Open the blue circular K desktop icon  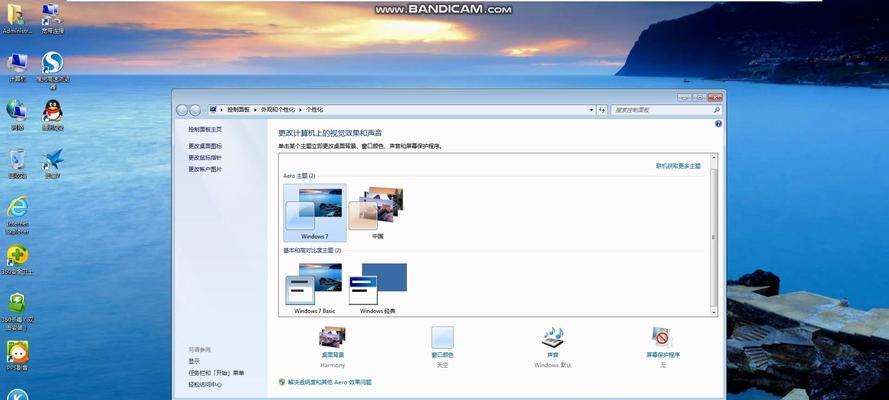(18, 394)
